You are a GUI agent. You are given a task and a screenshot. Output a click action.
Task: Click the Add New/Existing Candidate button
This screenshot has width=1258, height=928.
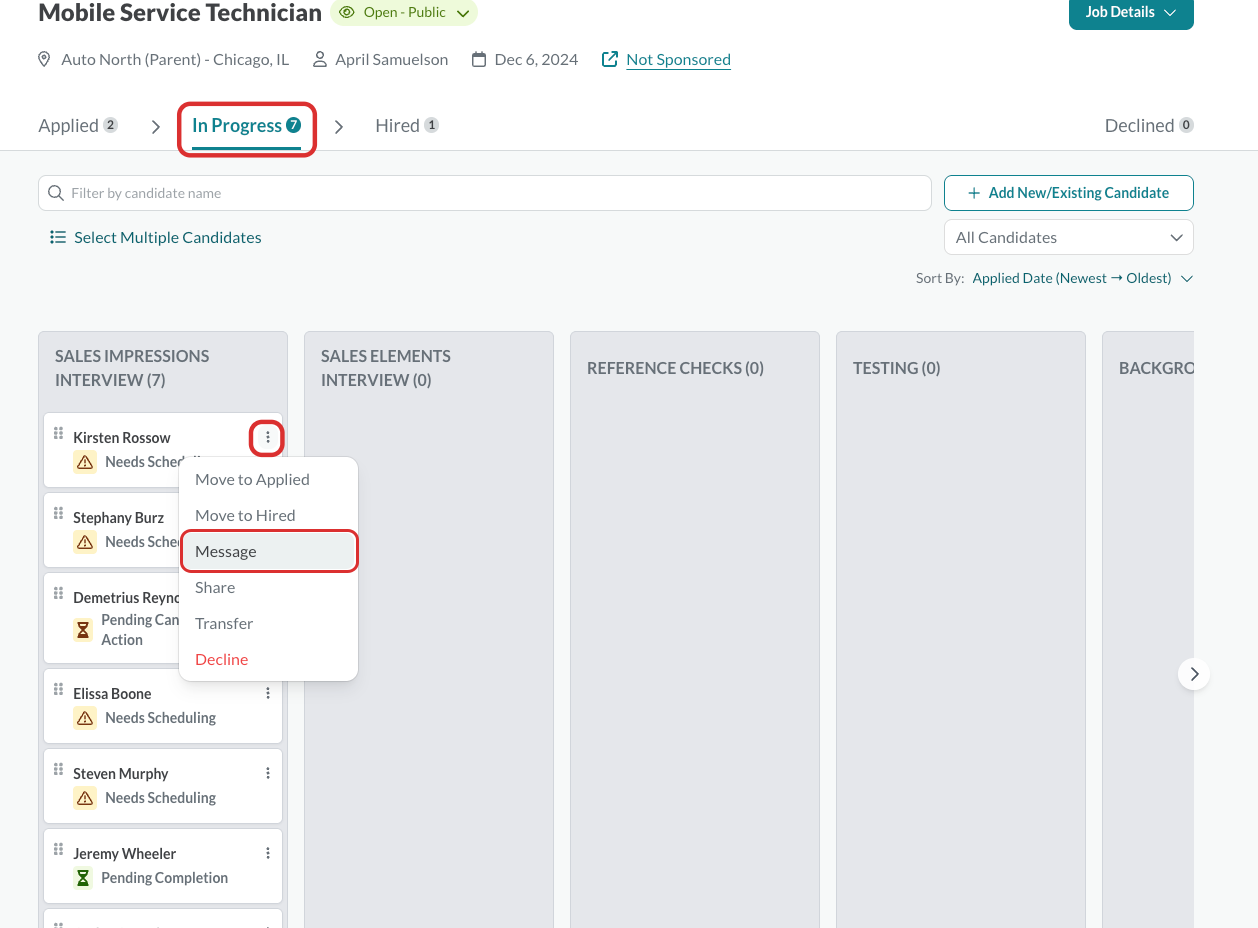(x=1069, y=193)
